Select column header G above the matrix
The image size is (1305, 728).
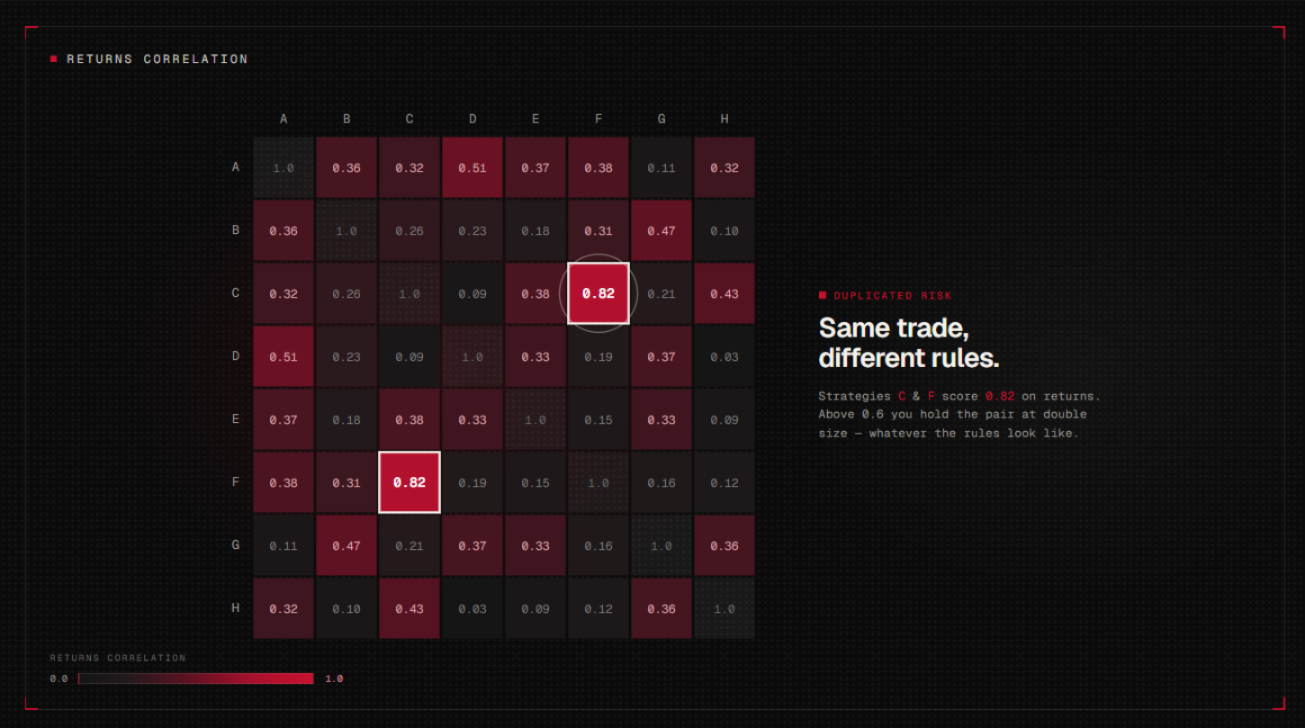661,119
